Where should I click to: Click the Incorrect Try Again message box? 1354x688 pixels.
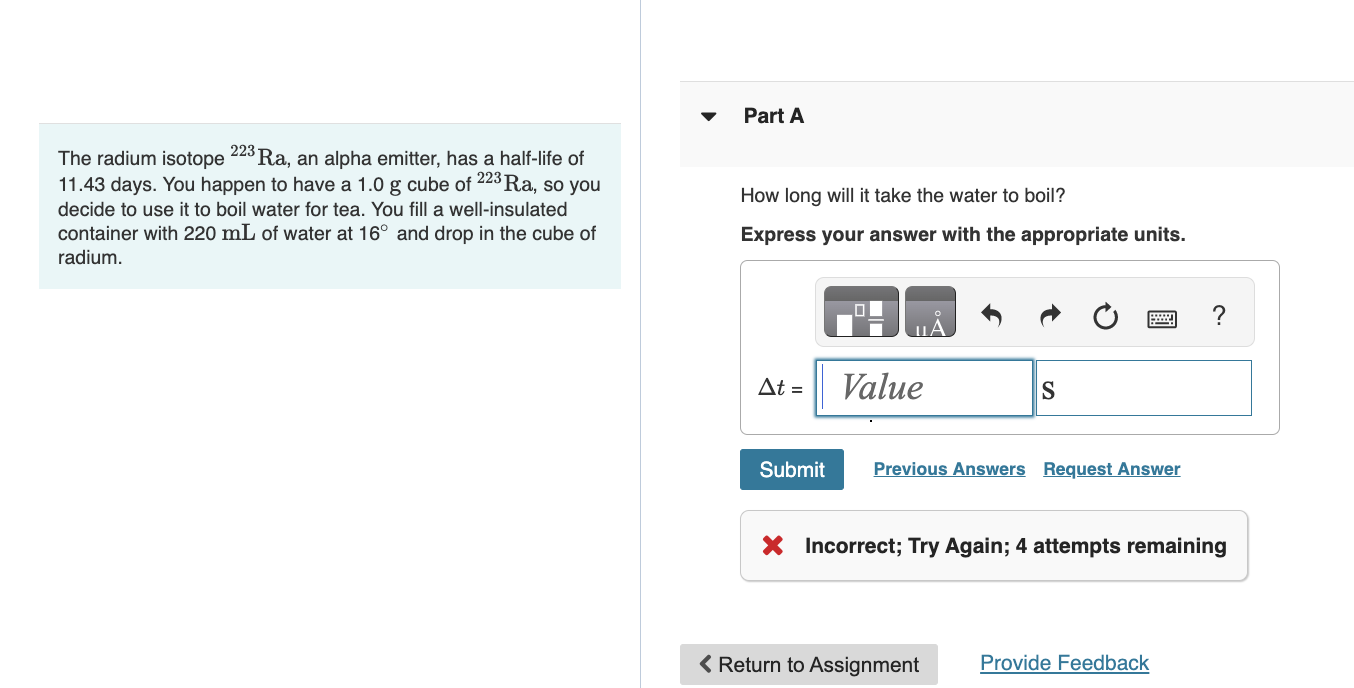coord(993,545)
